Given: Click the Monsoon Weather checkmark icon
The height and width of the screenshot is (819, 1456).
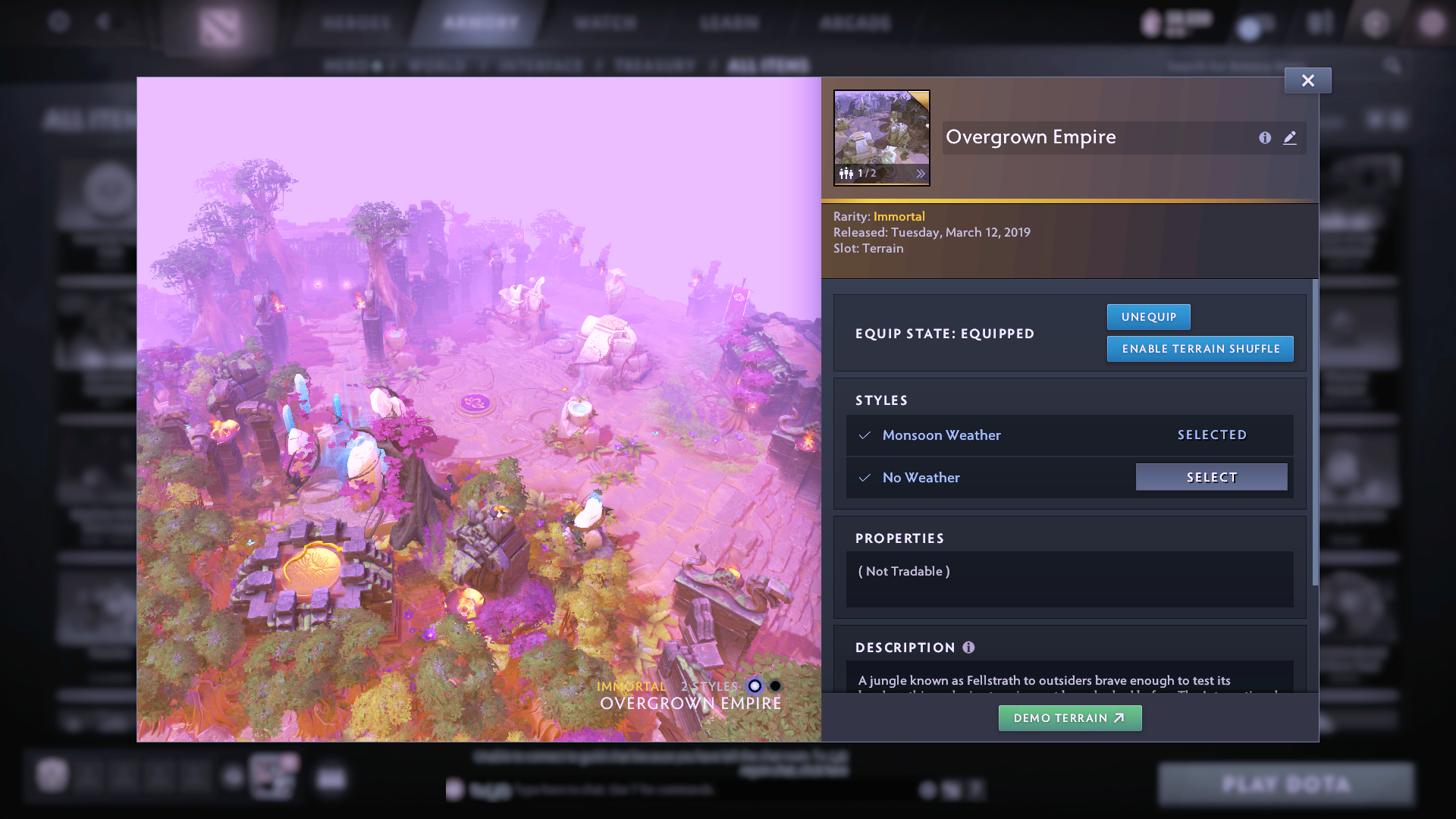Looking at the screenshot, I should click(x=864, y=435).
